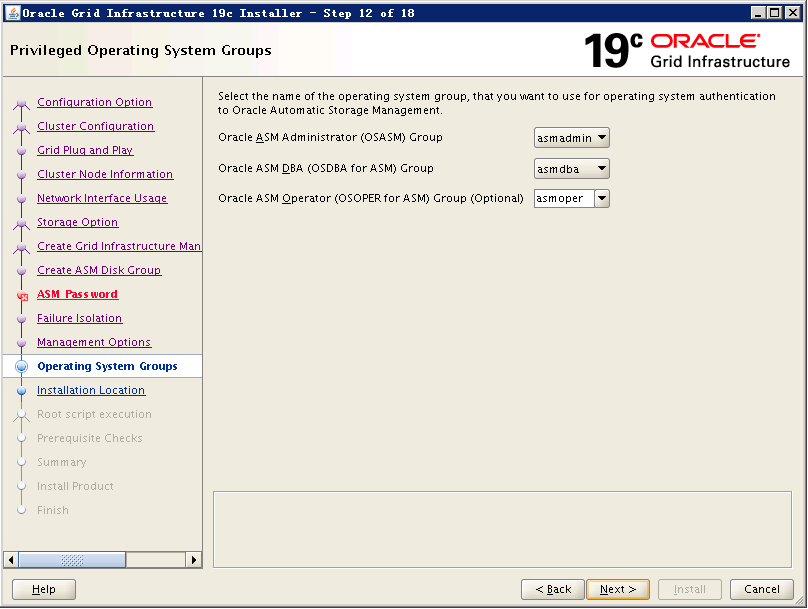Click the Oracle ASM DBA (OSDBA for ASM) label
The height and width of the screenshot is (609, 808).
[x=326, y=168]
